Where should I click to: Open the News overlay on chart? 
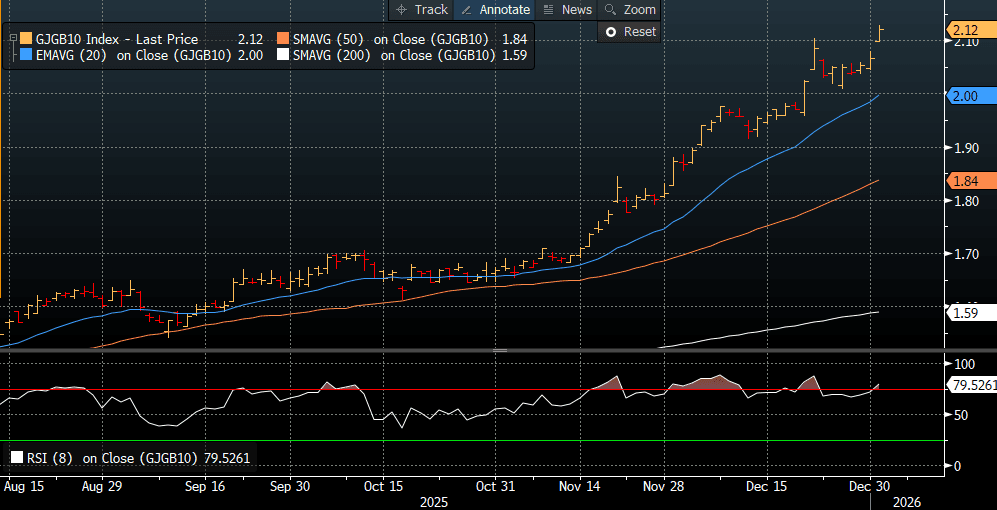[x=567, y=9]
